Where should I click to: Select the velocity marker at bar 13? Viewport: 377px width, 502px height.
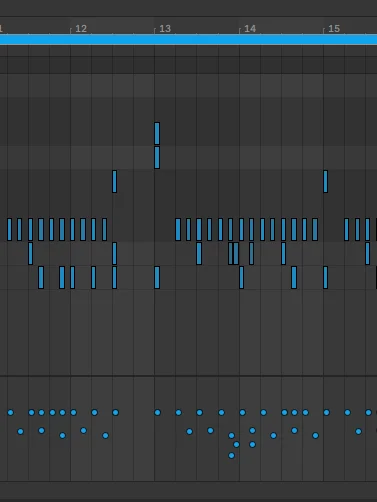(157, 413)
